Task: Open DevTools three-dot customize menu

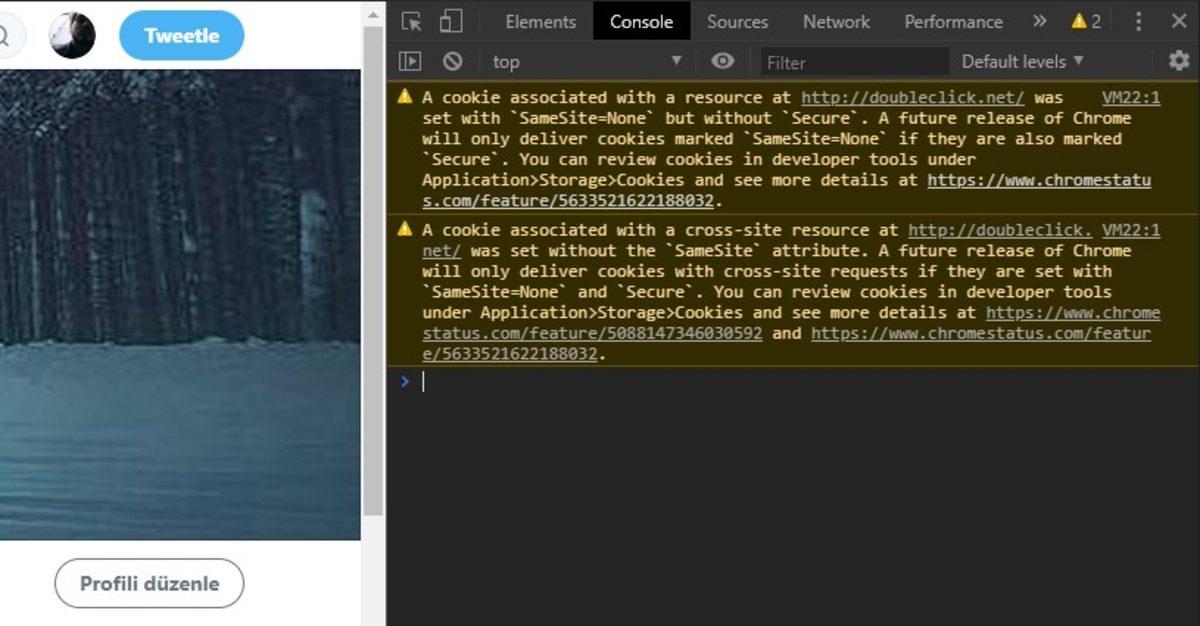Action: (1138, 21)
